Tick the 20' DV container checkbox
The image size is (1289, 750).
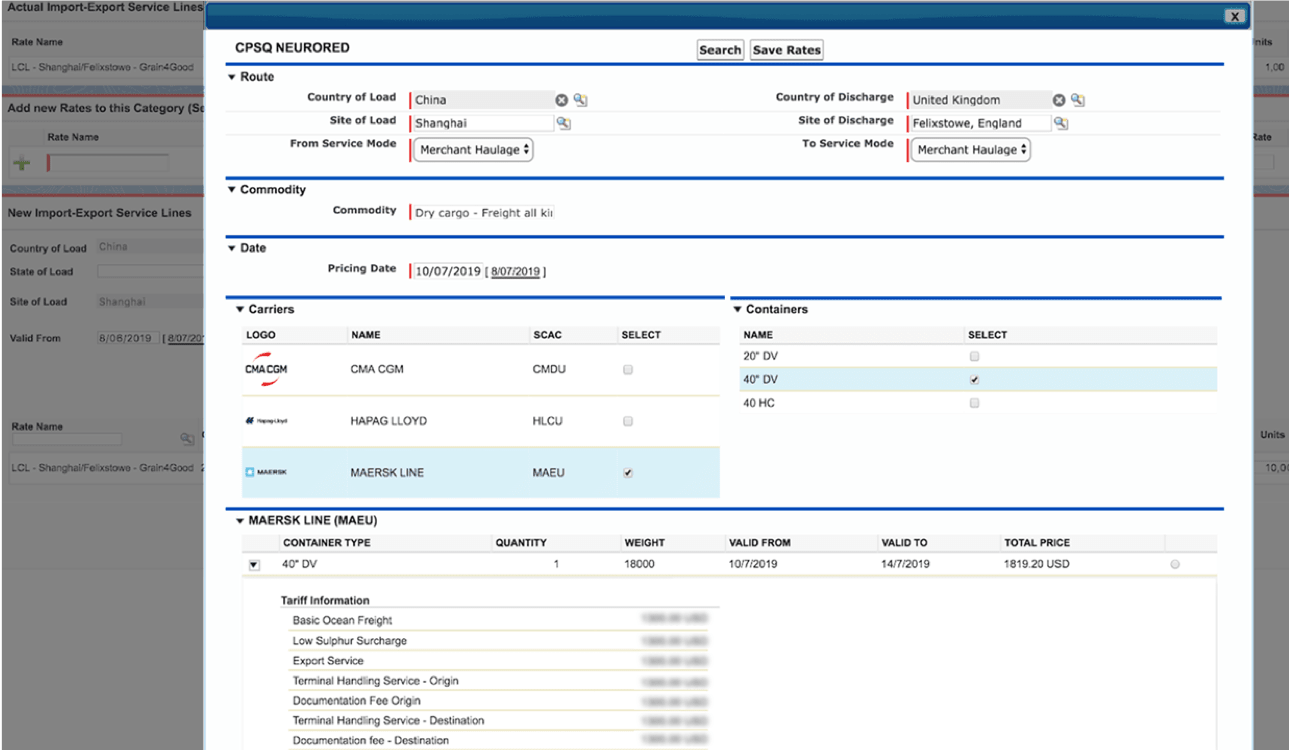point(975,356)
